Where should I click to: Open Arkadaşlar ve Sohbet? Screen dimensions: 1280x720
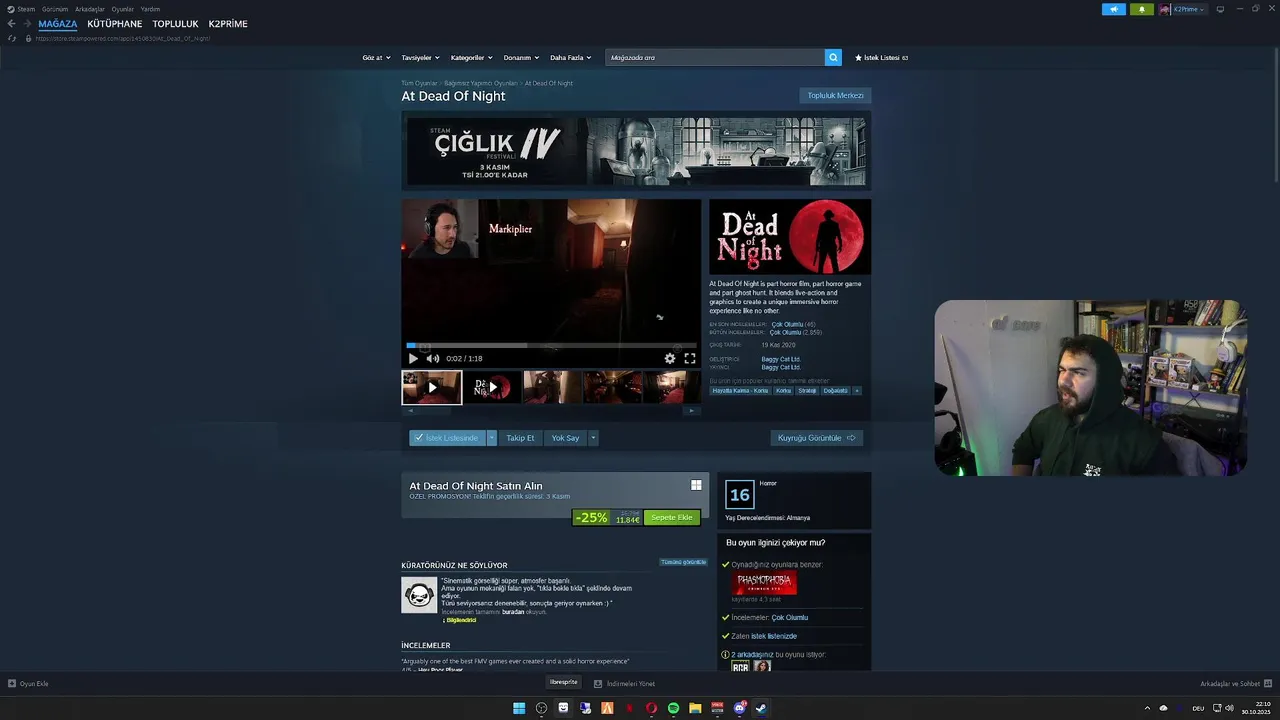pos(1234,684)
